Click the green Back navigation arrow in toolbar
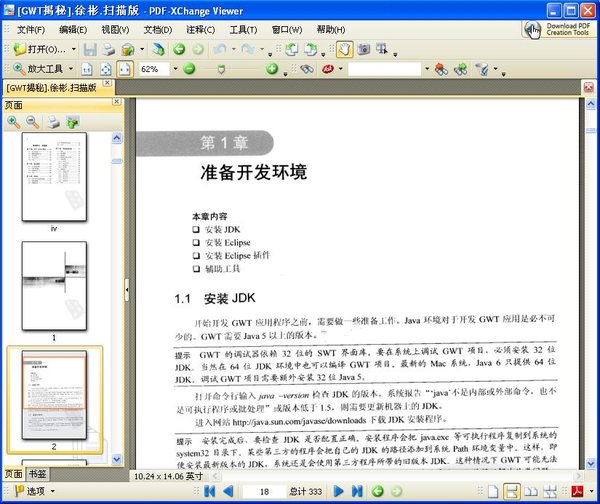 [179, 49]
